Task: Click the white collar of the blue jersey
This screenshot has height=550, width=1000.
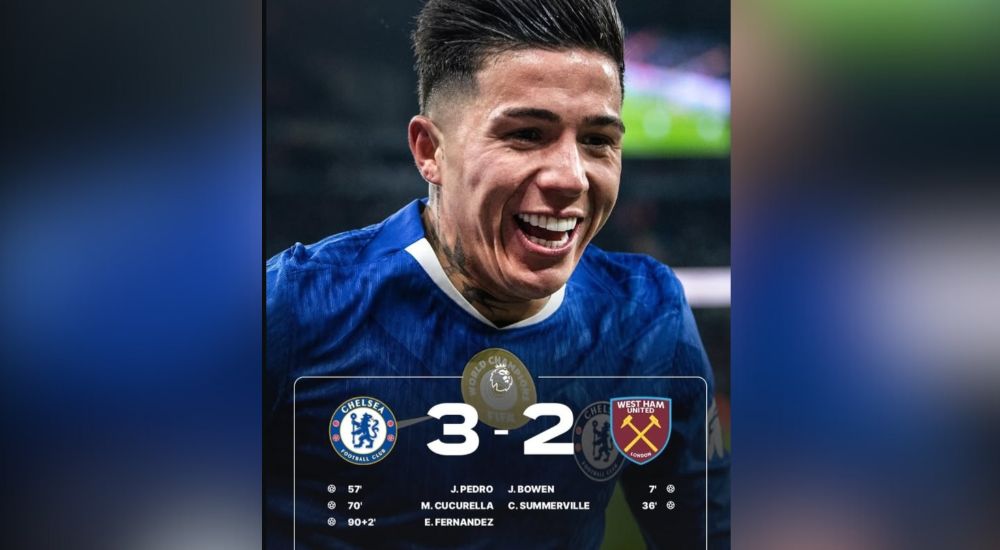Action: click(x=485, y=287)
